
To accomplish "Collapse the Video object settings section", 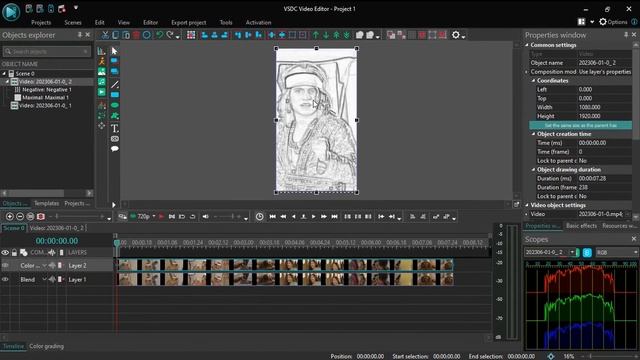I will click(527, 205).
